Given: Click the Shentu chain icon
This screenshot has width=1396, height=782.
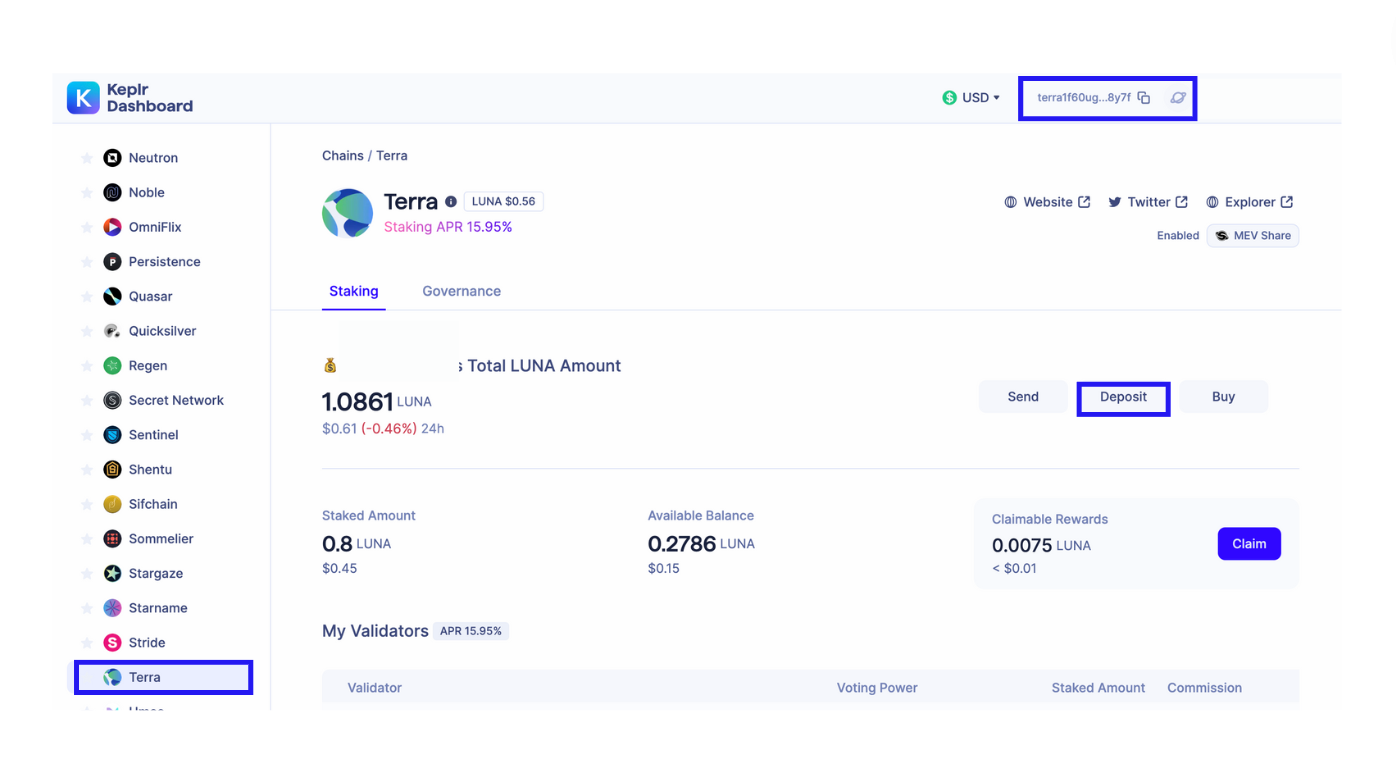Looking at the screenshot, I should [x=112, y=470].
